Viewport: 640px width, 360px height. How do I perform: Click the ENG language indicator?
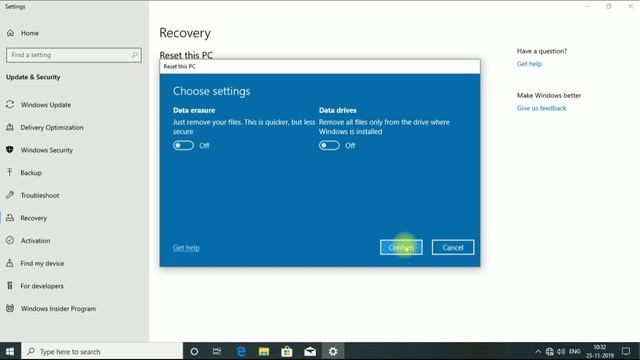click(x=575, y=351)
